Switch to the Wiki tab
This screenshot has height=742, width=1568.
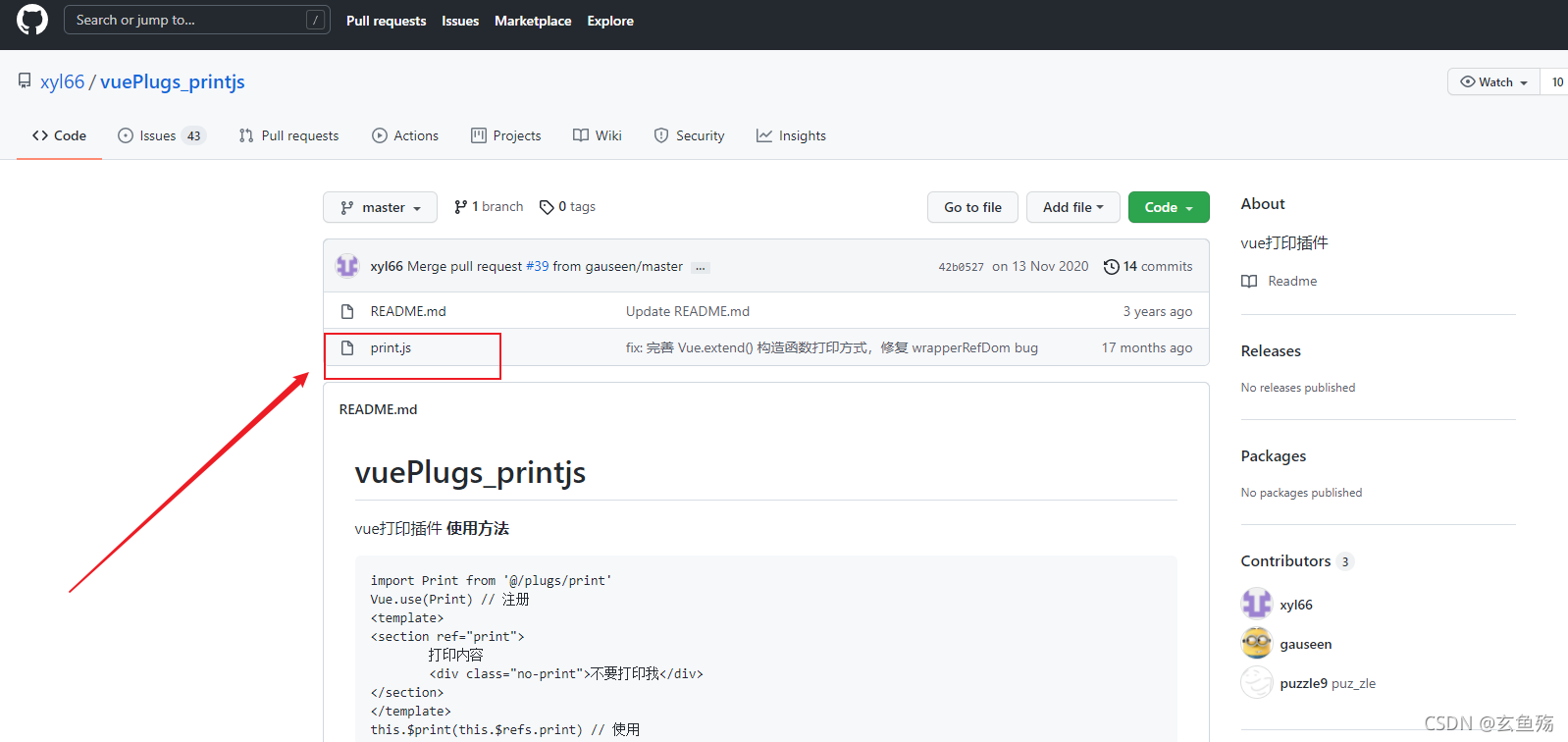[x=598, y=135]
